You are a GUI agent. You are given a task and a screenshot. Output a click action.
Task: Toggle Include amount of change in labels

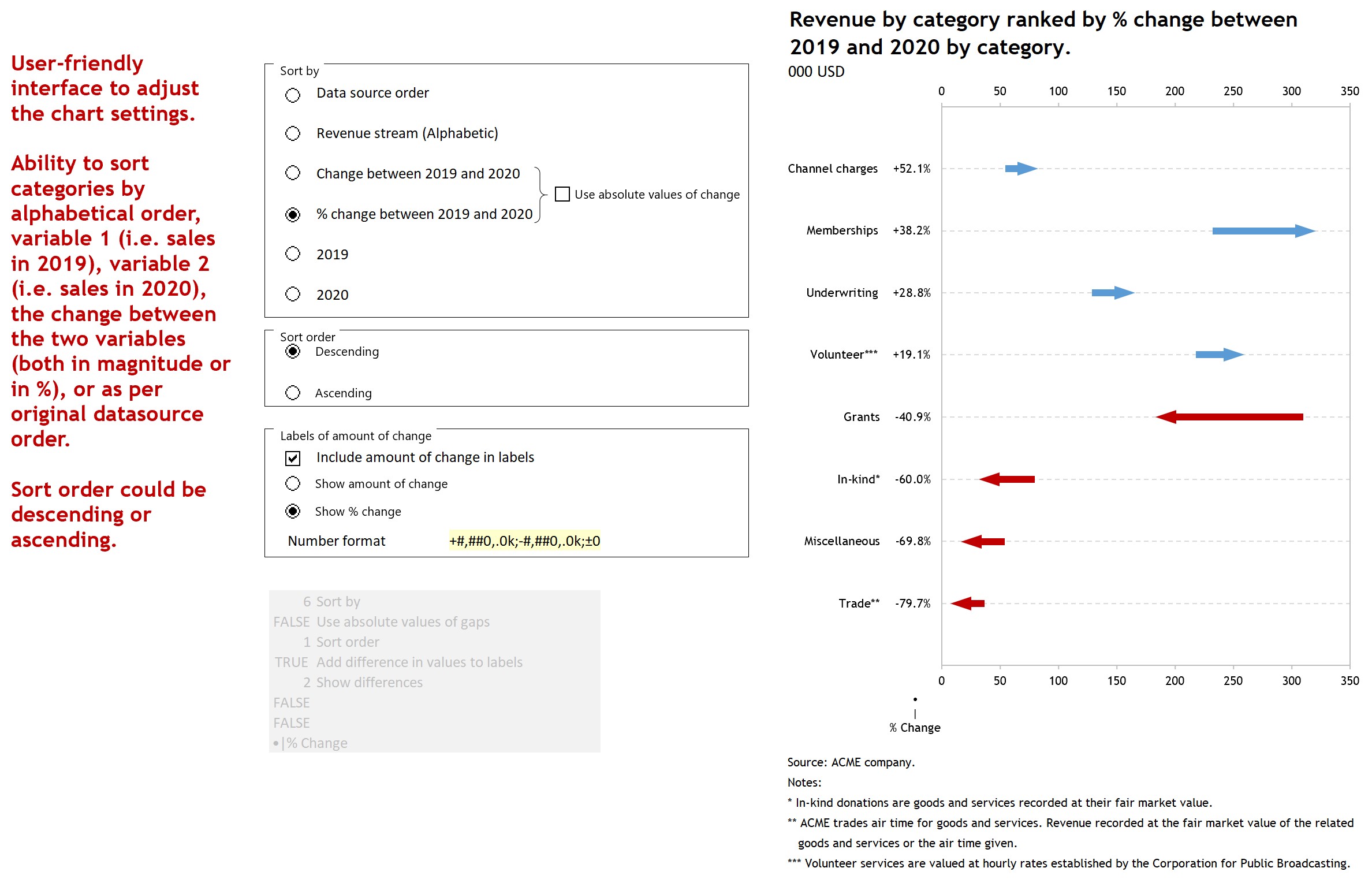(293, 458)
